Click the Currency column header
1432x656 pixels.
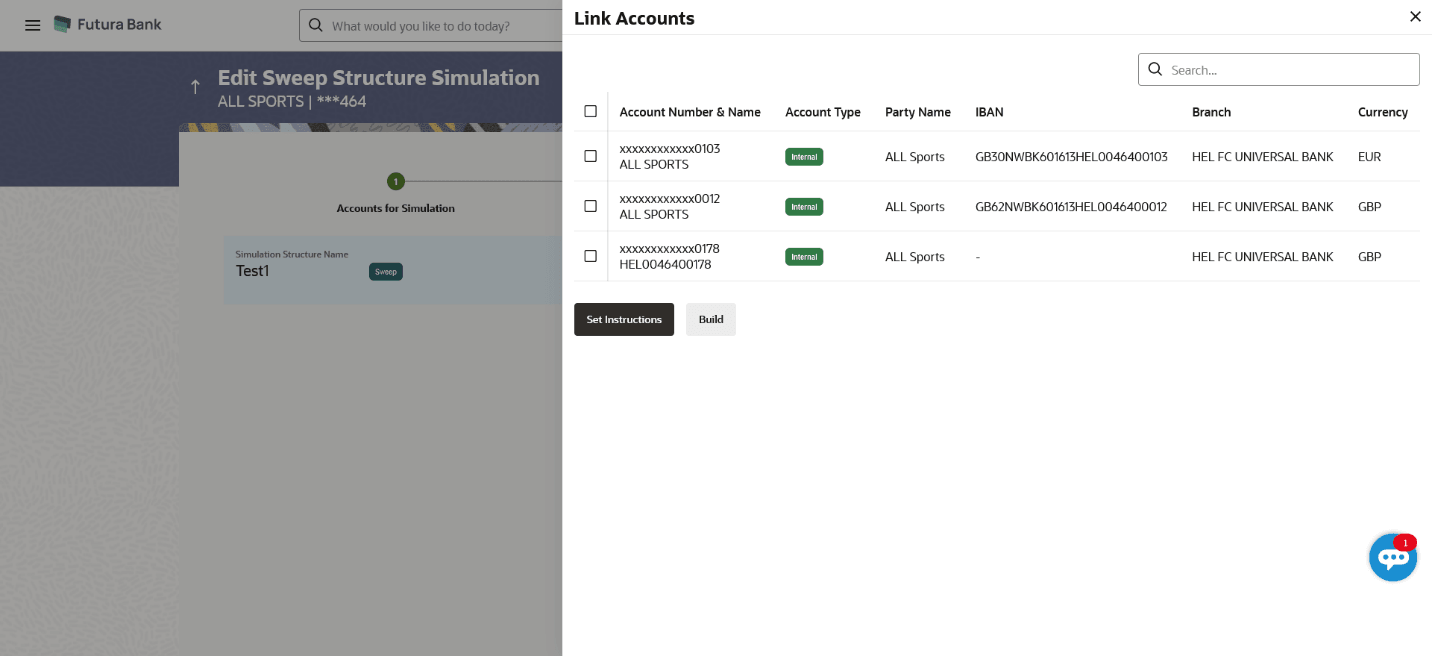click(1383, 112)
